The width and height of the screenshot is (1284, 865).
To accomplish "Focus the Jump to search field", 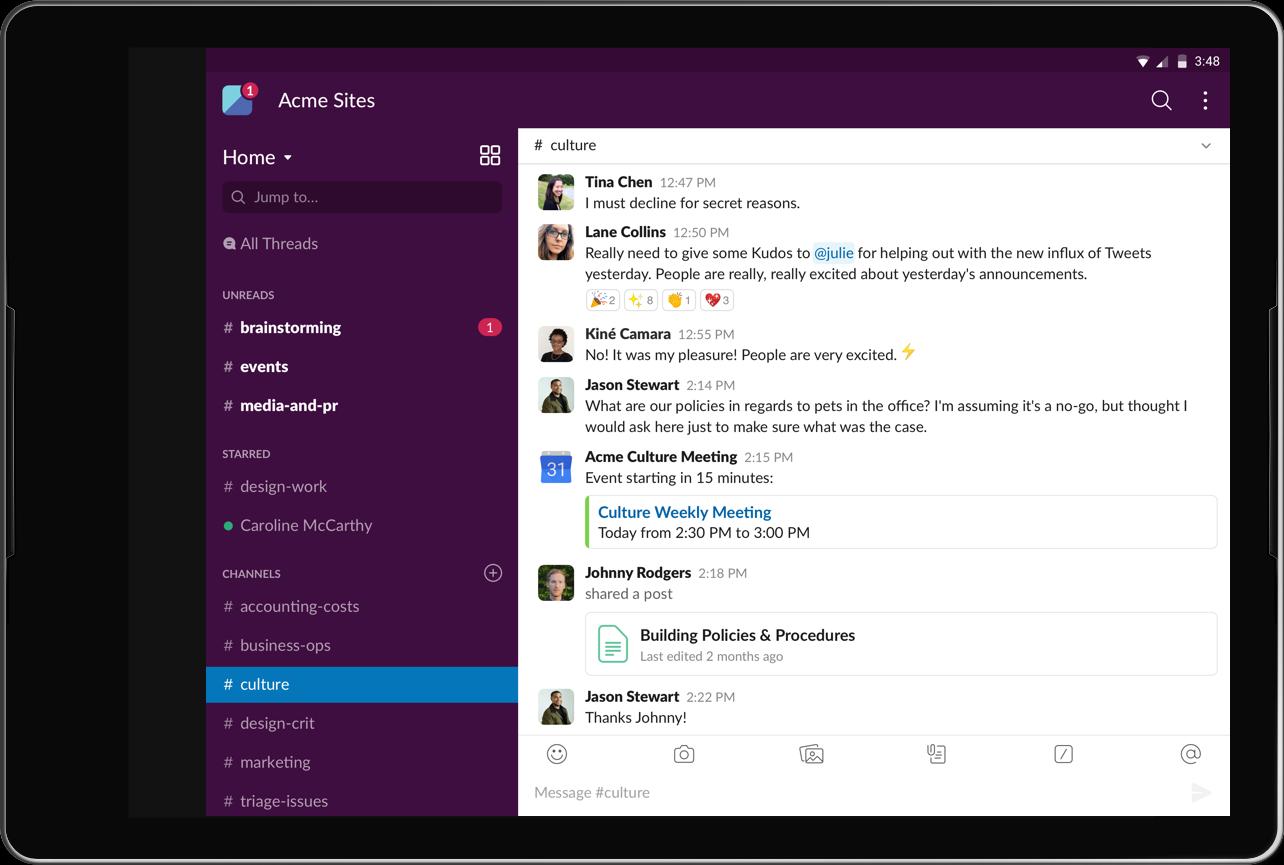I will (x=362, y=197).
